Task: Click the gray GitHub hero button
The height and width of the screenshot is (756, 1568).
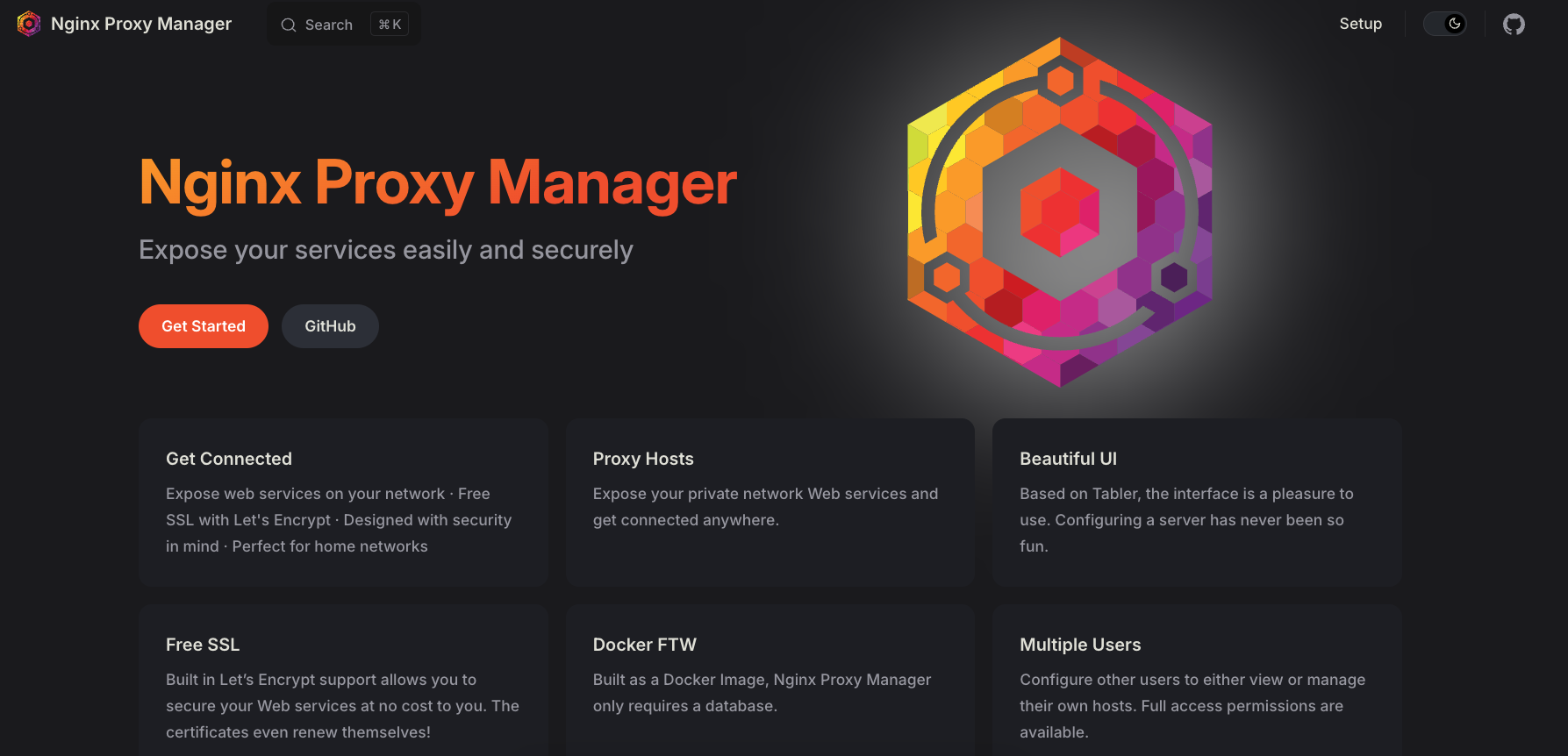Action: (330, 326)
